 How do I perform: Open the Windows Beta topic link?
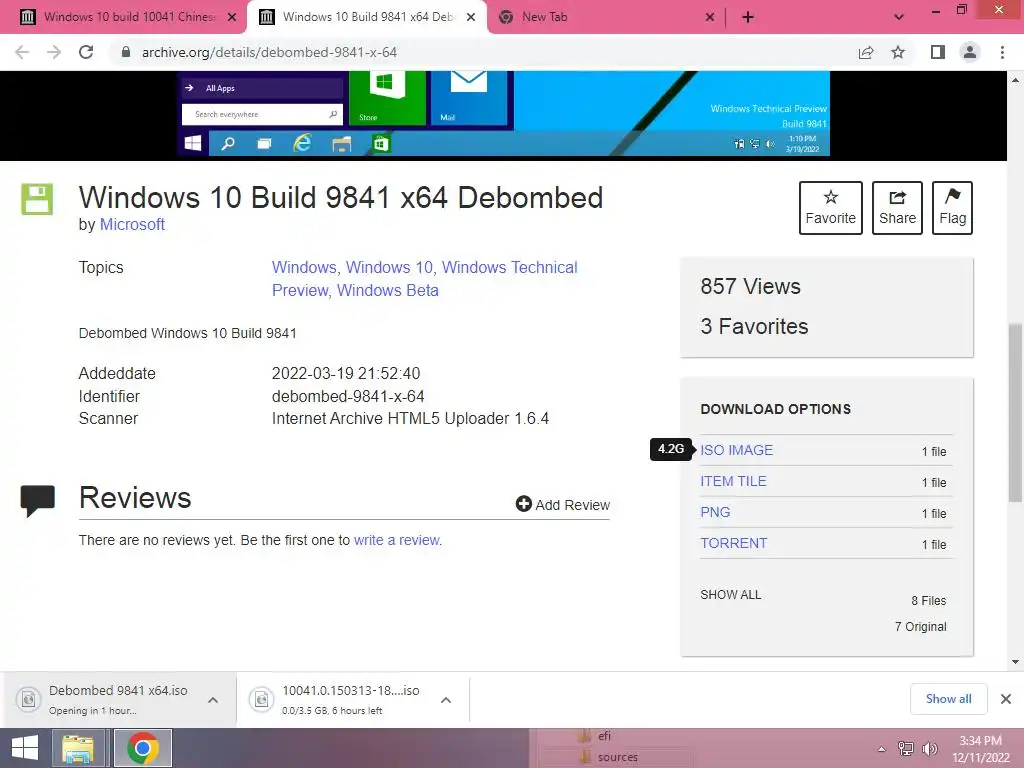[387, 290]
